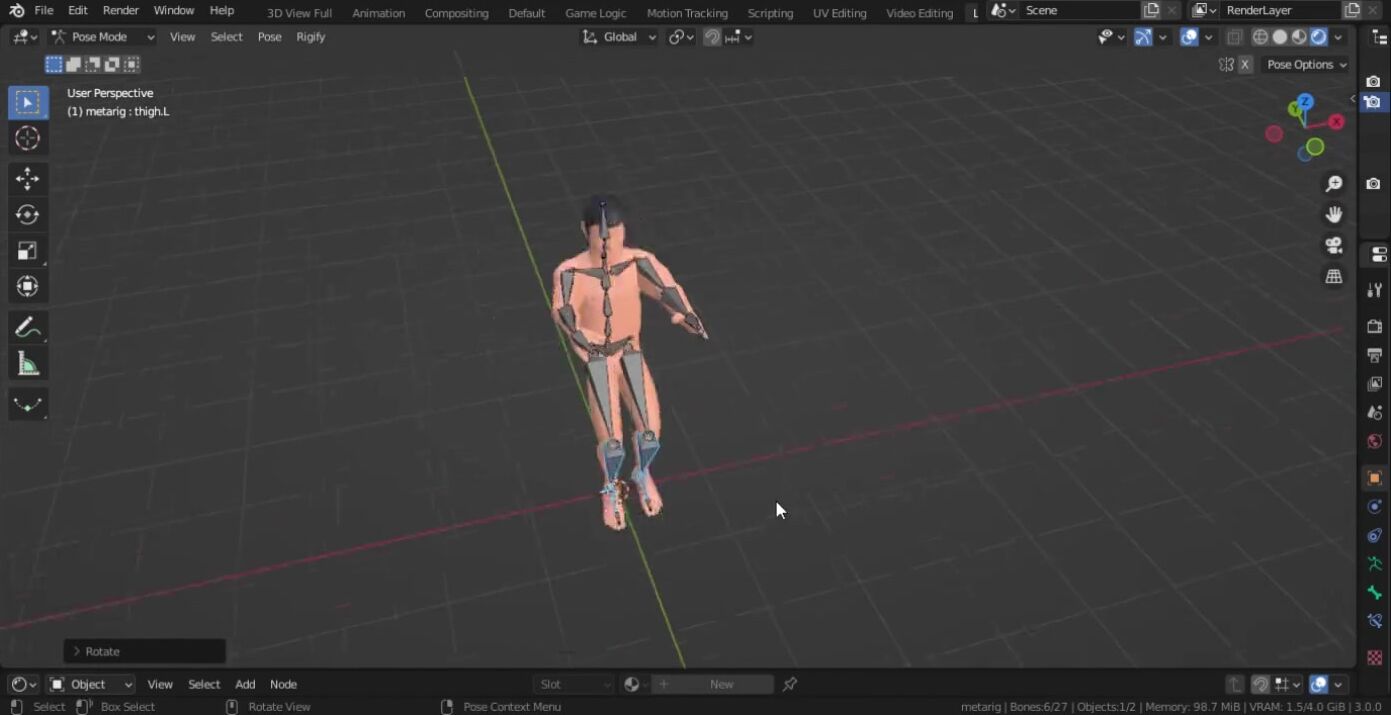
Task: Switch to the Animation workspace tab
Action: tap(378, 13)
